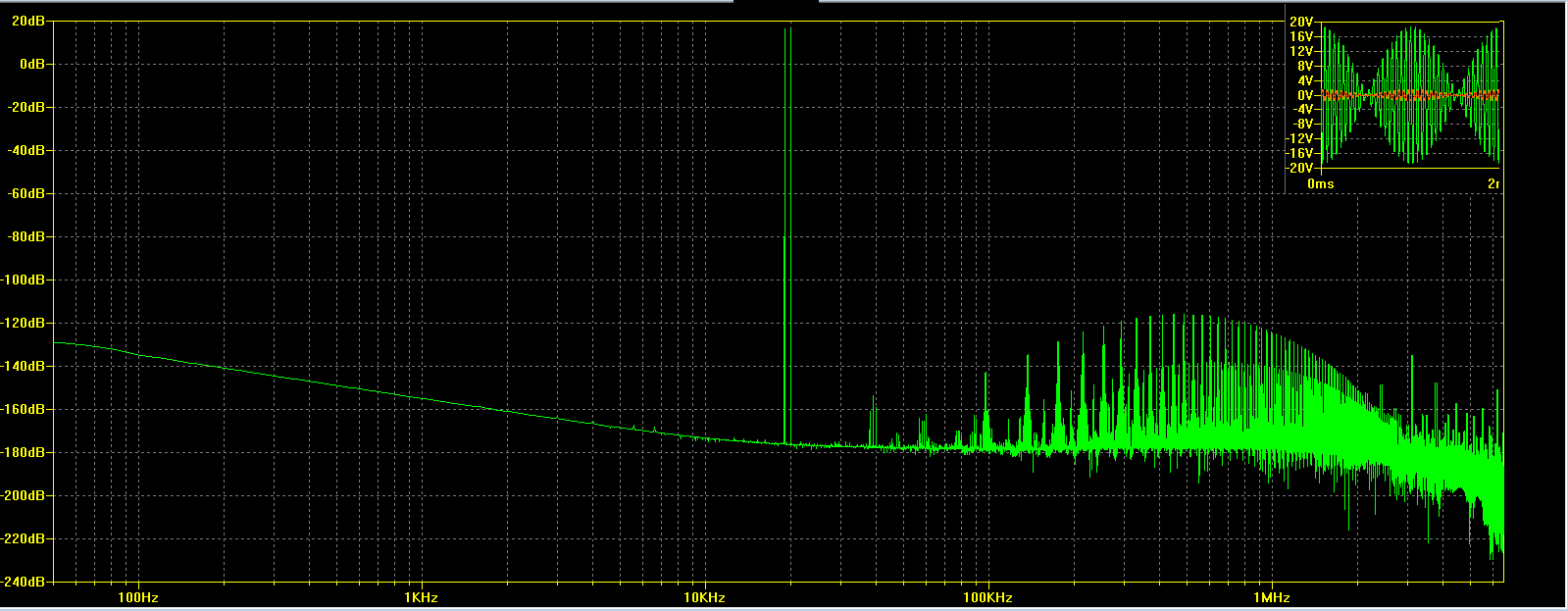The height and width of the screenshot is (611, 1568).
Task: Click the positive 20V label in the inset
Action: (1302, 22)
